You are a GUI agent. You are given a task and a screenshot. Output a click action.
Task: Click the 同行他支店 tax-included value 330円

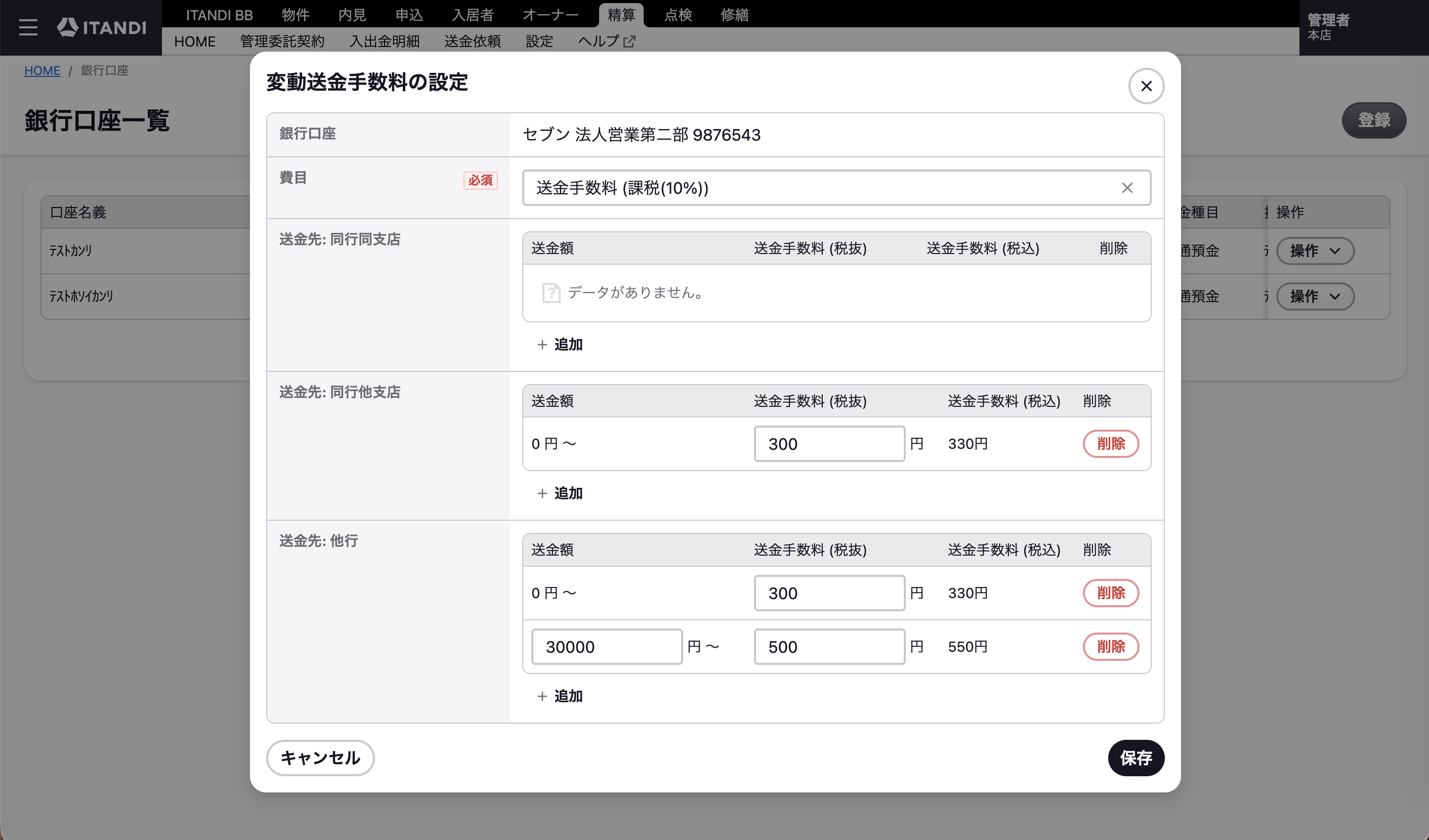pyautogui.click(x=968, y=444)
